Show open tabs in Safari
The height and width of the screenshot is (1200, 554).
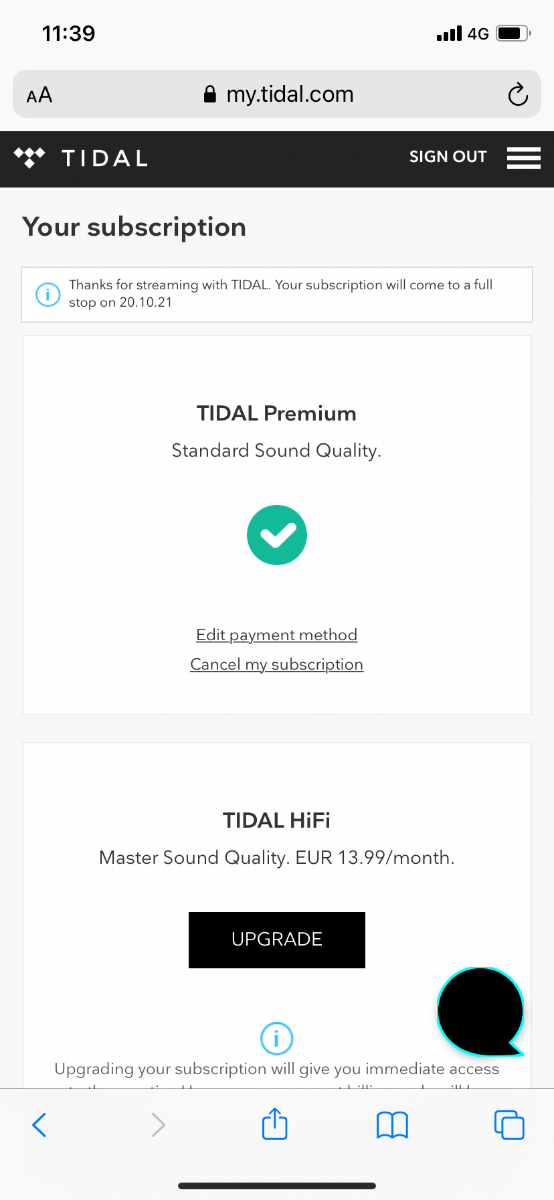point(510,1125)
